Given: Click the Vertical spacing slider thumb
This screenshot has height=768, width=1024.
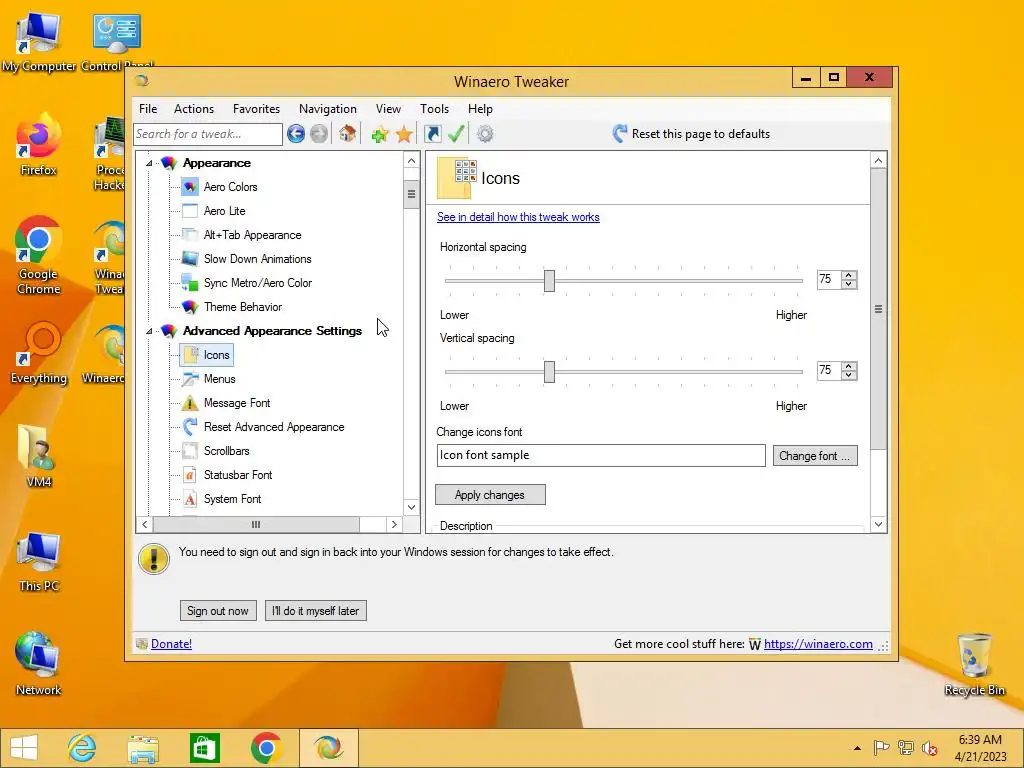Looking at the screenshot, I should 549,372.
